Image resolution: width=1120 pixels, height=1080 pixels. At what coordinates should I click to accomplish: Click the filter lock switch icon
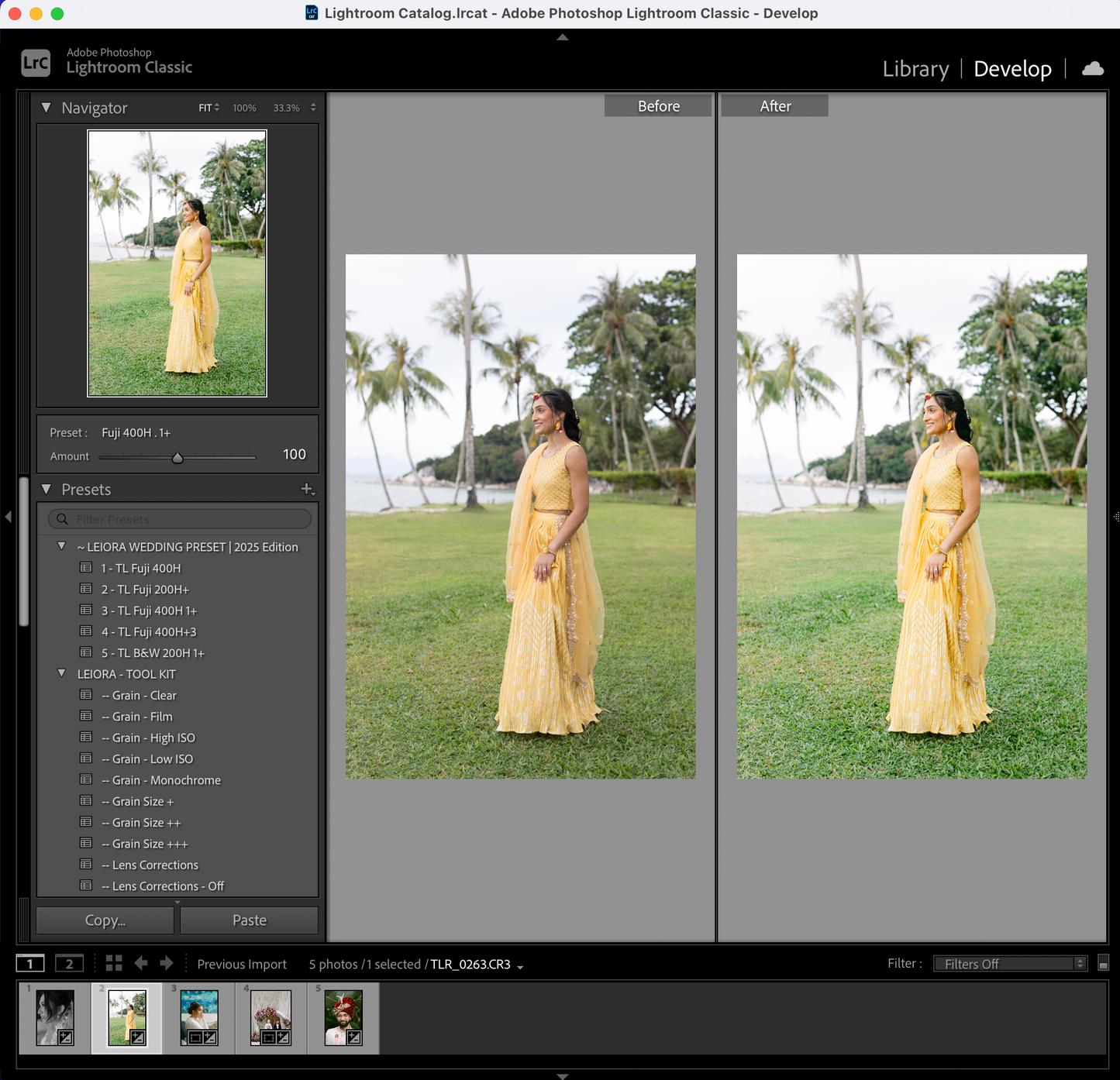pos(1104,963)
